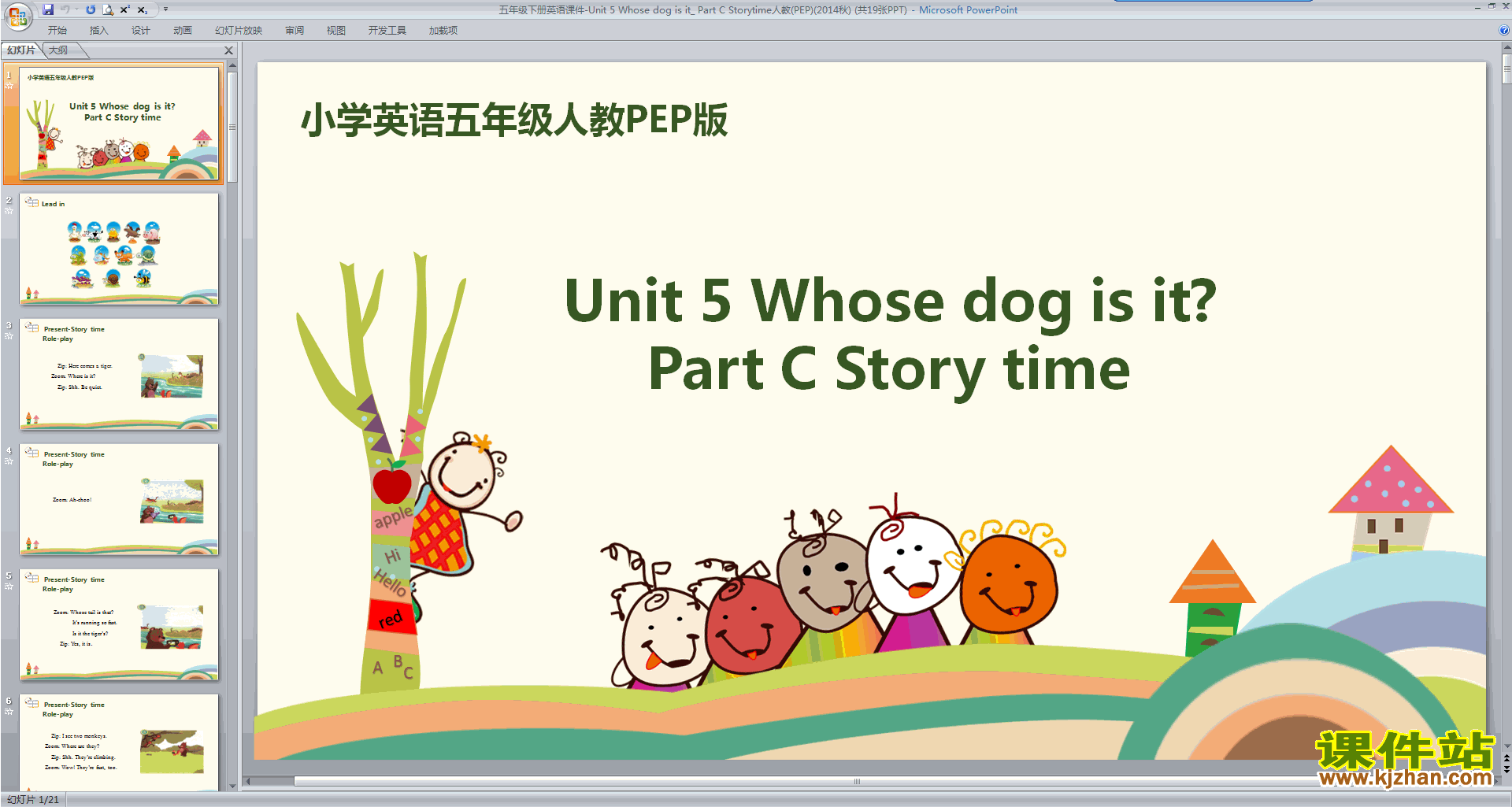Restore down the PowerPoint window

pyautogui.click(x=1492, y=6)
